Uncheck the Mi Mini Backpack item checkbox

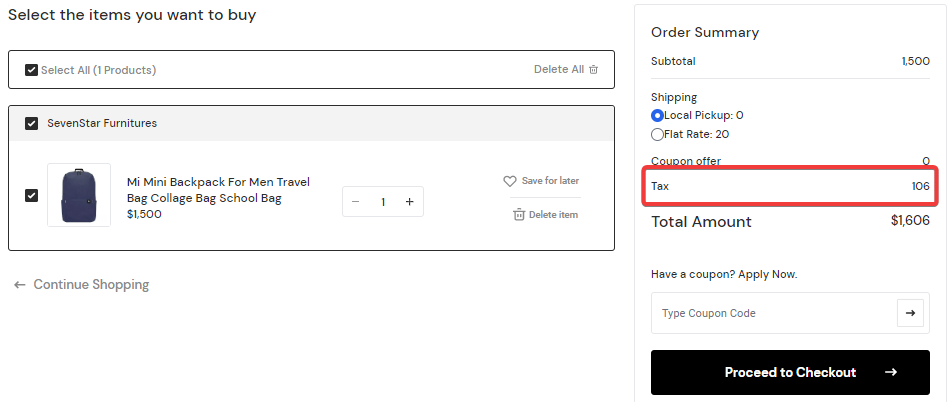click(x=32, y=195)
